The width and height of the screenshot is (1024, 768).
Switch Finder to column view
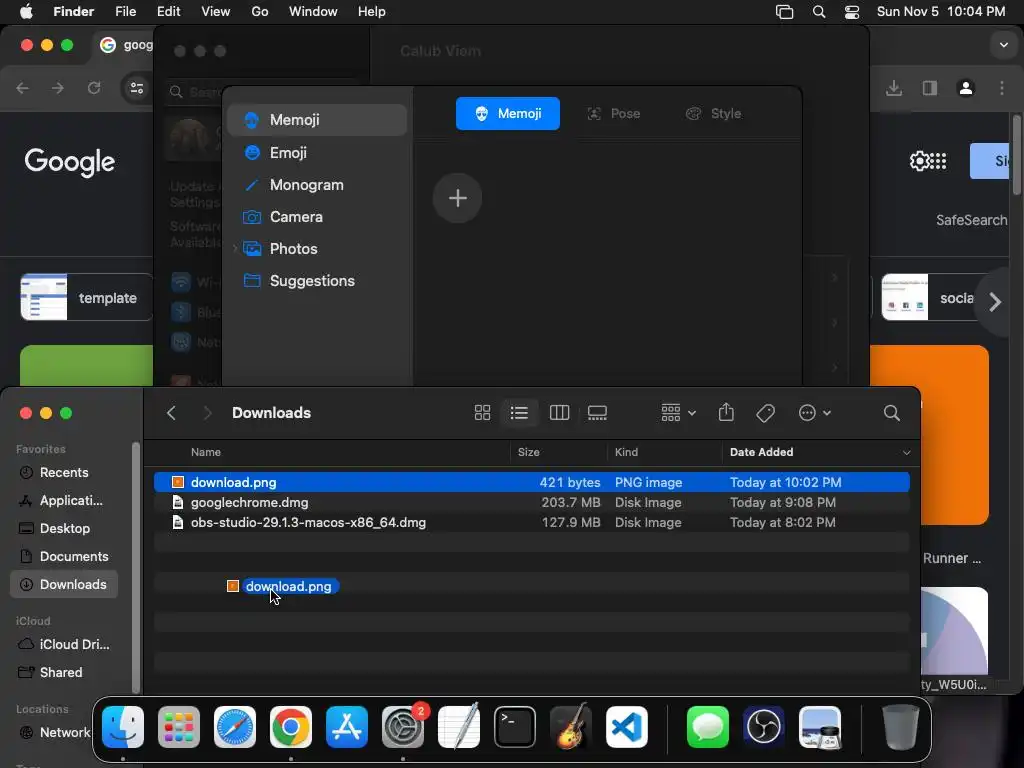click(x=559, y=413)
